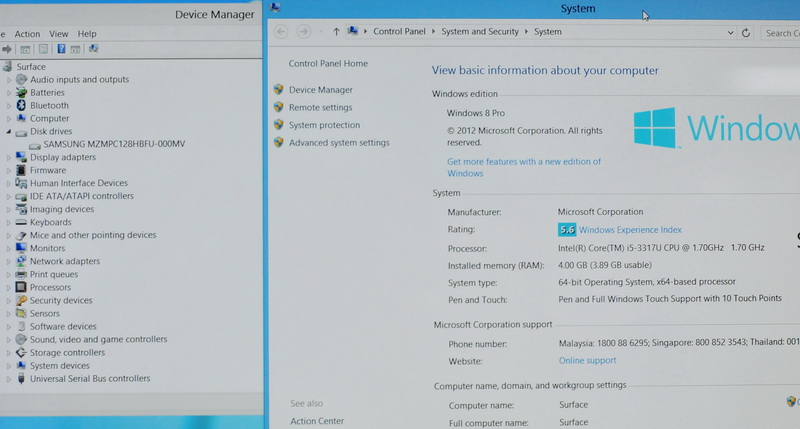Click the Firmware category icon
The image size is (800, 429).
[21, 170]
